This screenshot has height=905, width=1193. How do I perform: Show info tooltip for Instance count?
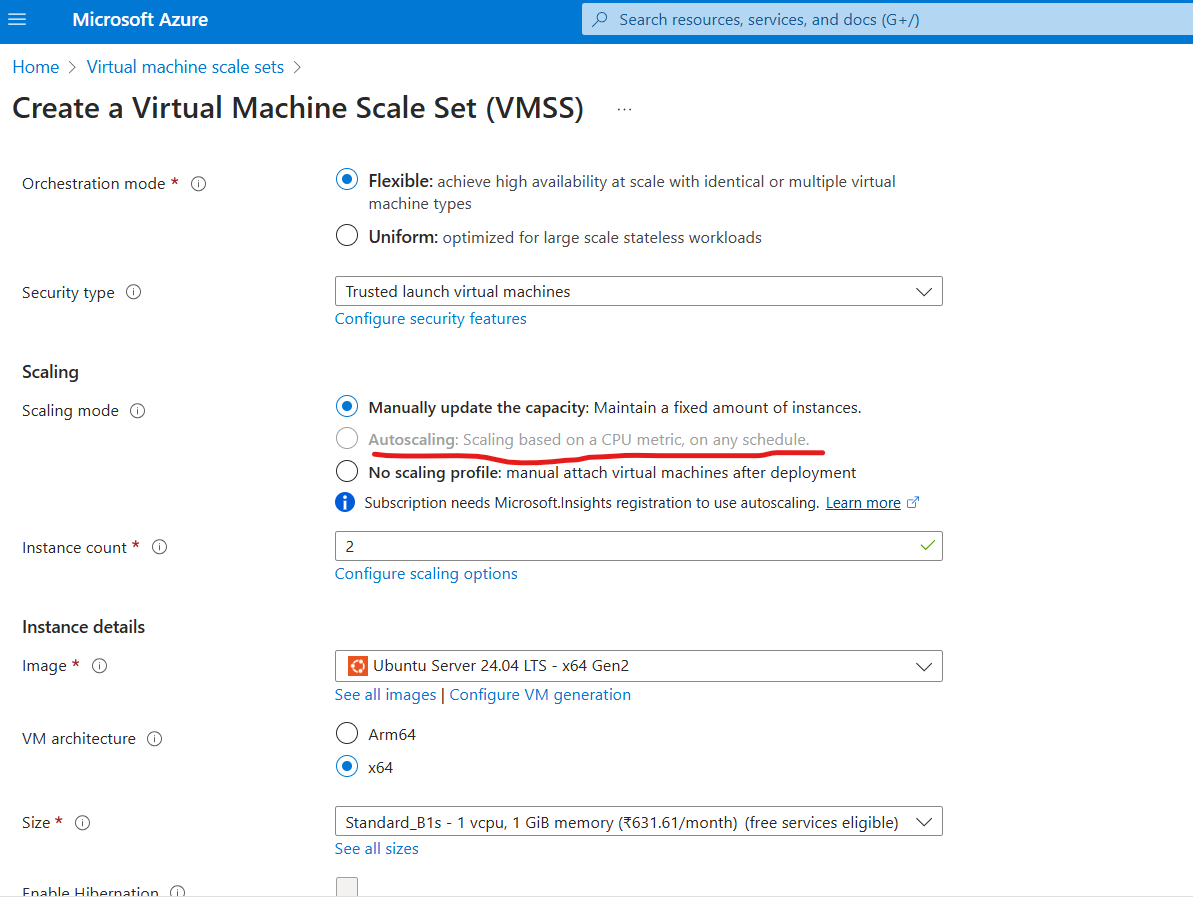pos(160,547)
